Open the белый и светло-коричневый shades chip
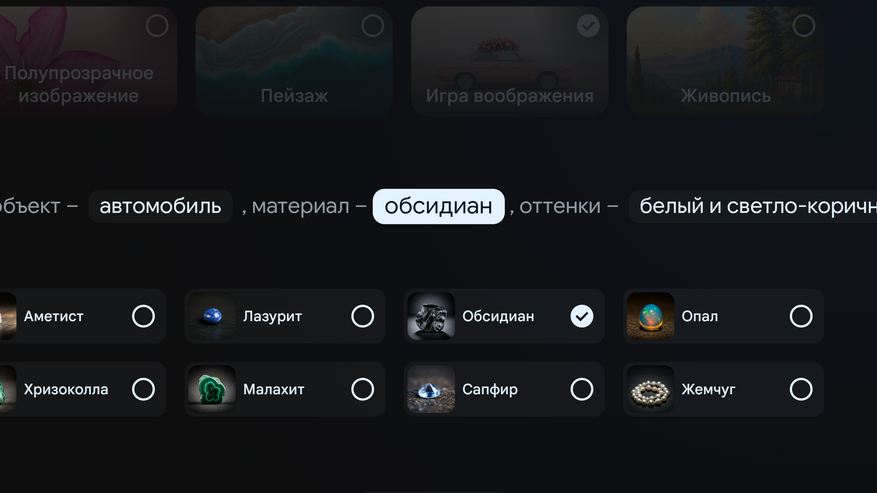Image resolution: width=877 pixels, height=493 pixels. click(x=753, y=206)
